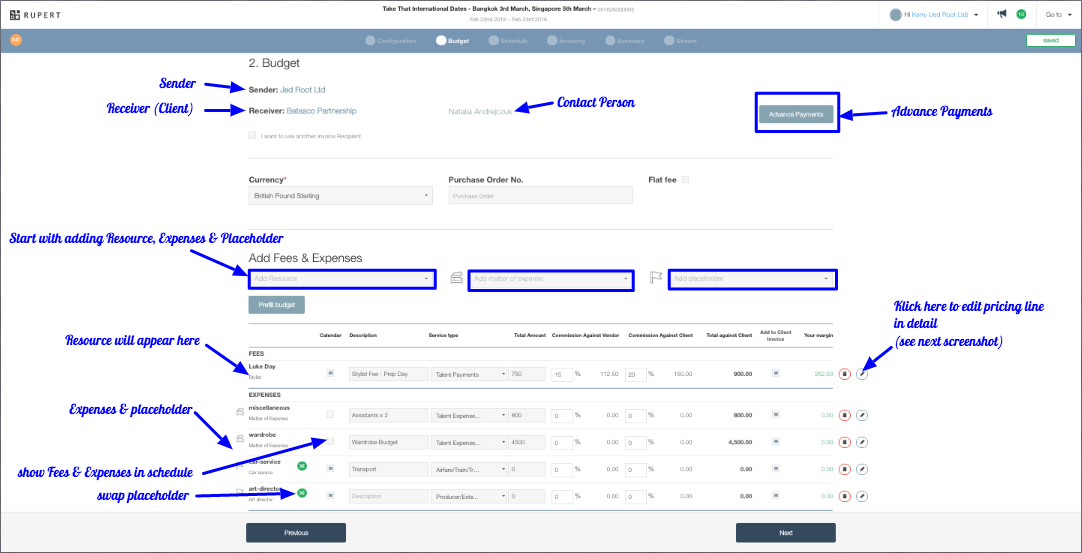Switch to the Schedule step tab

[x=508, y=41]
